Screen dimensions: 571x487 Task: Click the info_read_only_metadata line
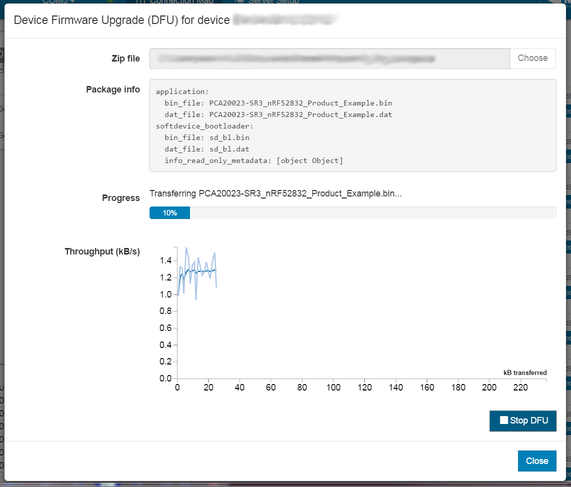pyautogui.click(x=254, y=161)
